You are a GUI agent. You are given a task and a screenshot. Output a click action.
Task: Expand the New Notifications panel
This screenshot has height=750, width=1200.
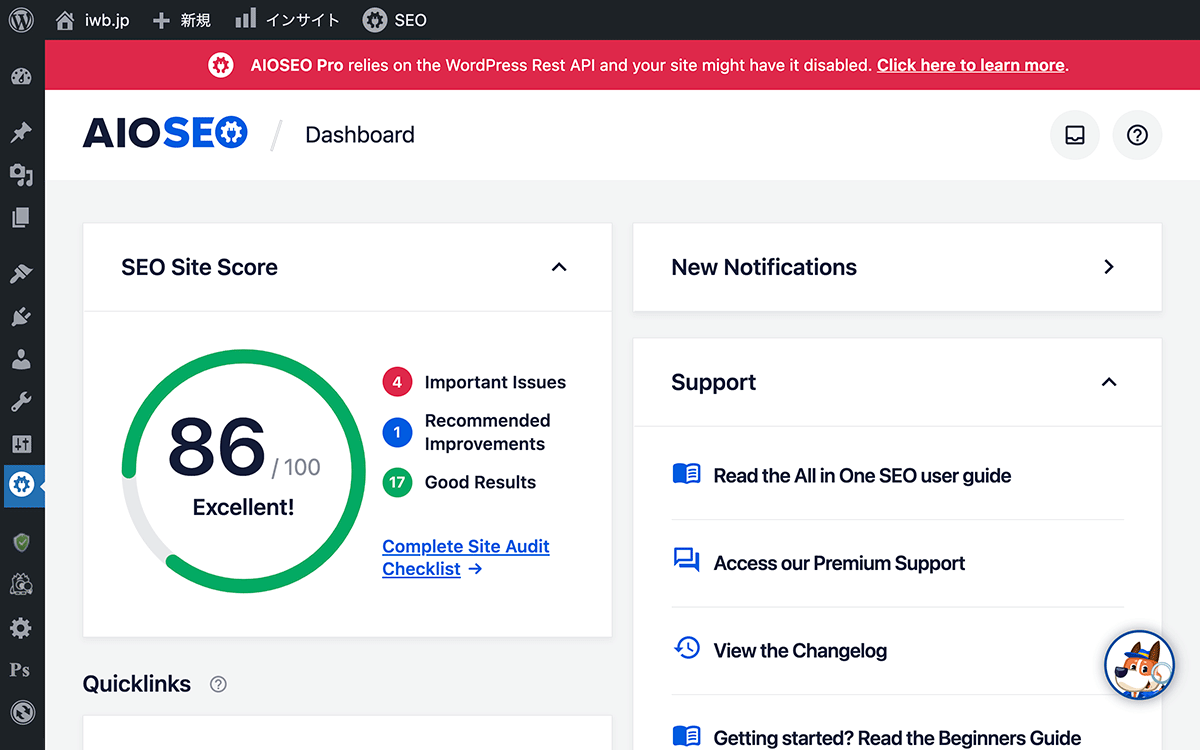[x=1108, y=267]
